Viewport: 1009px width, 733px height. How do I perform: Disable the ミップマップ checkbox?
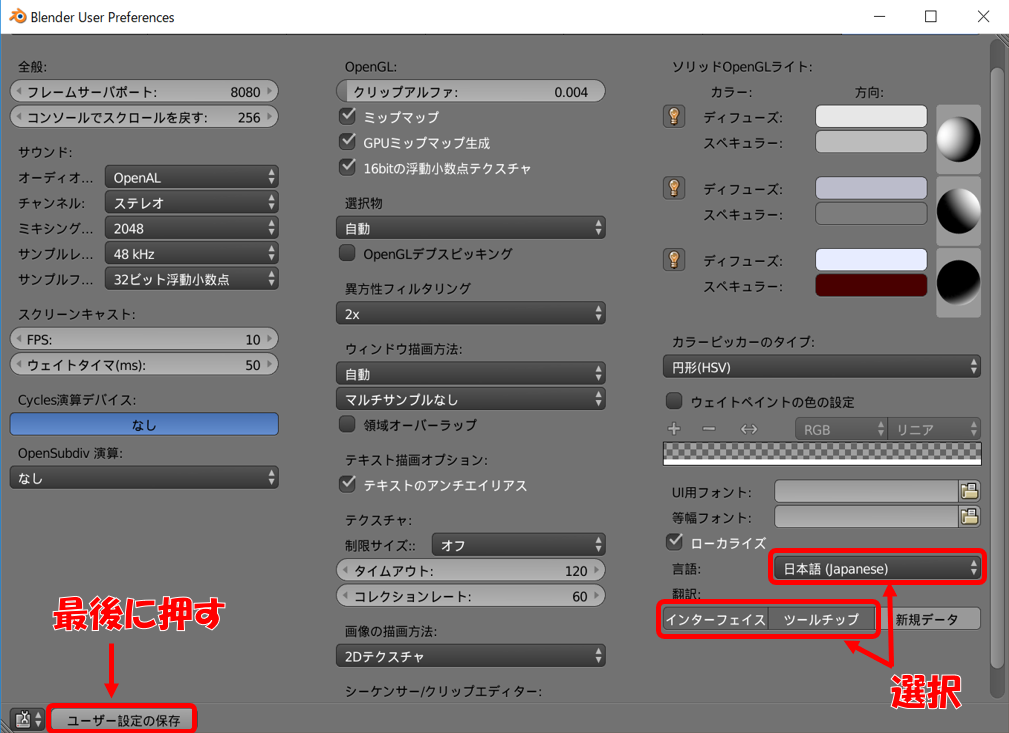348,117
